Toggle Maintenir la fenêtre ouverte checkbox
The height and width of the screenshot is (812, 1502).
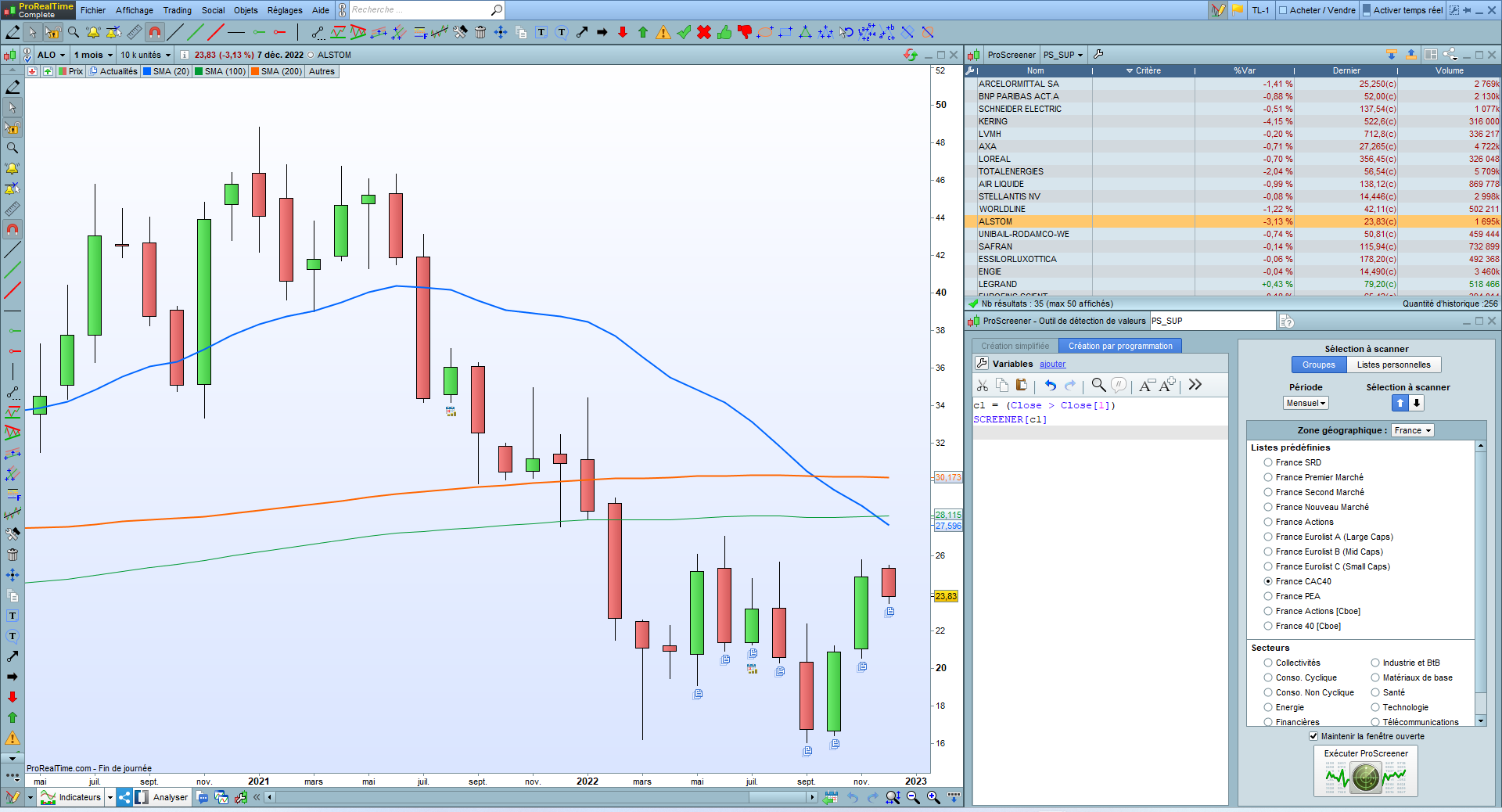pyautogui.click(x=1313, y=736)
